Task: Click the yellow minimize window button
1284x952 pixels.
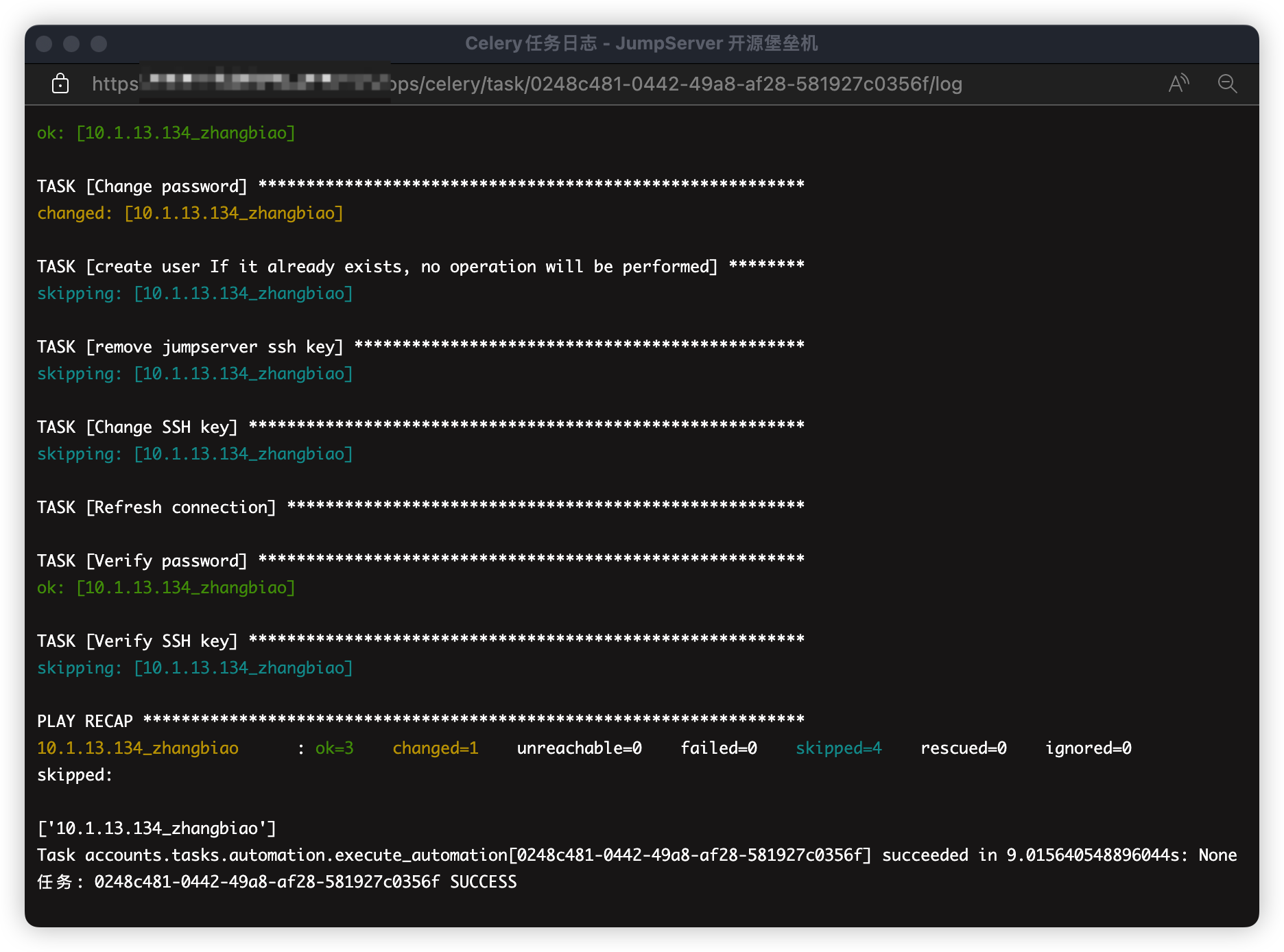Action: coord(71,43)
